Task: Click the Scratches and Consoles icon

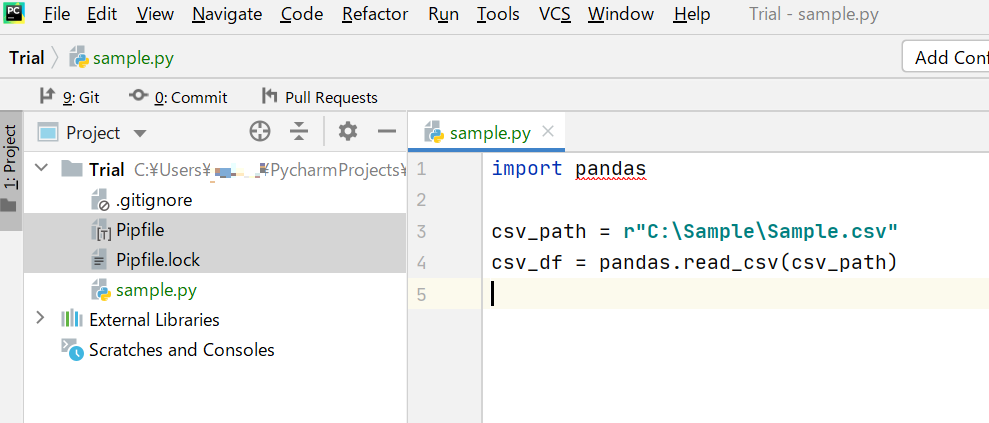Action: (x=72, y=349)
